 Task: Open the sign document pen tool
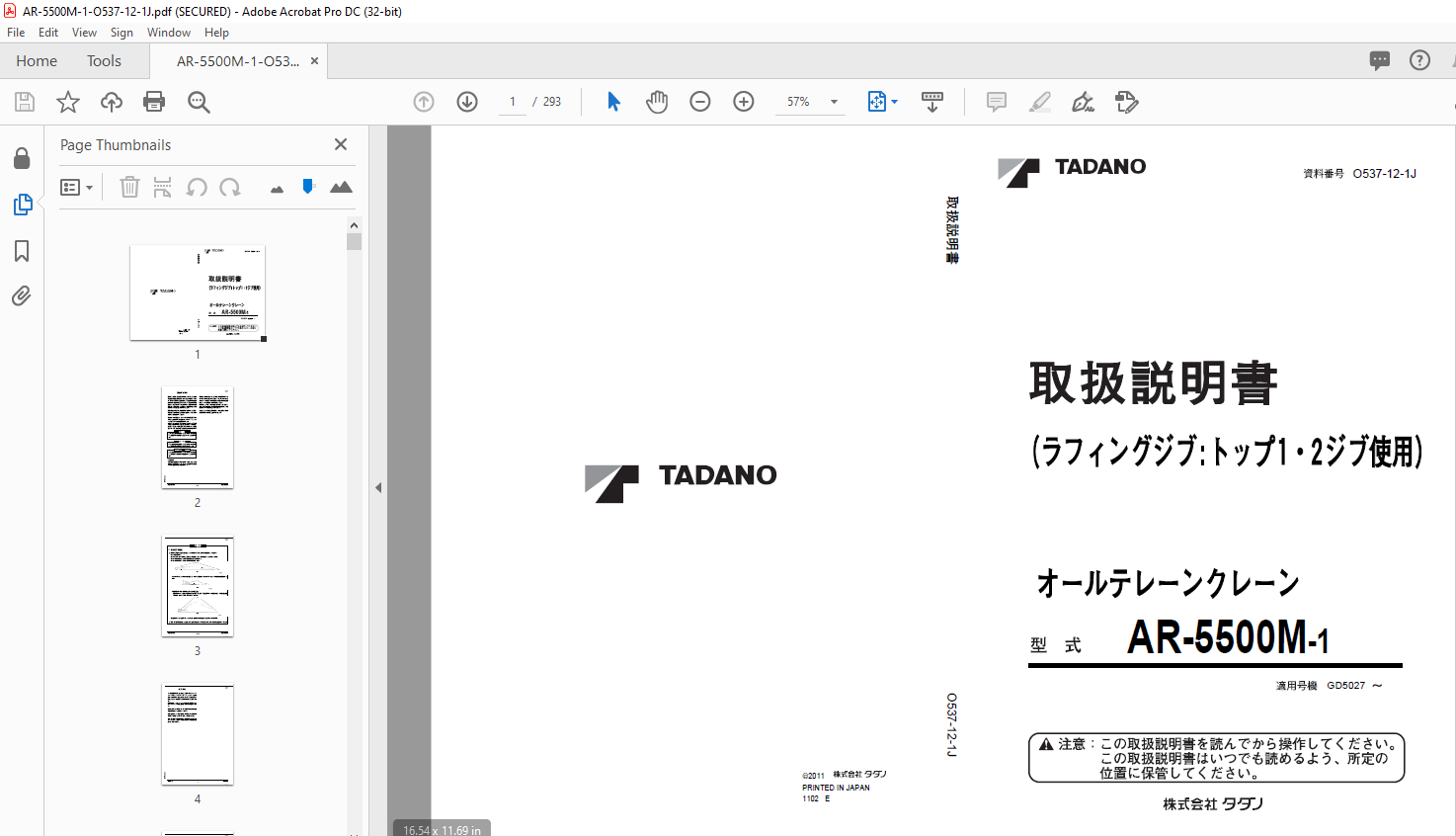(1084, 102)
